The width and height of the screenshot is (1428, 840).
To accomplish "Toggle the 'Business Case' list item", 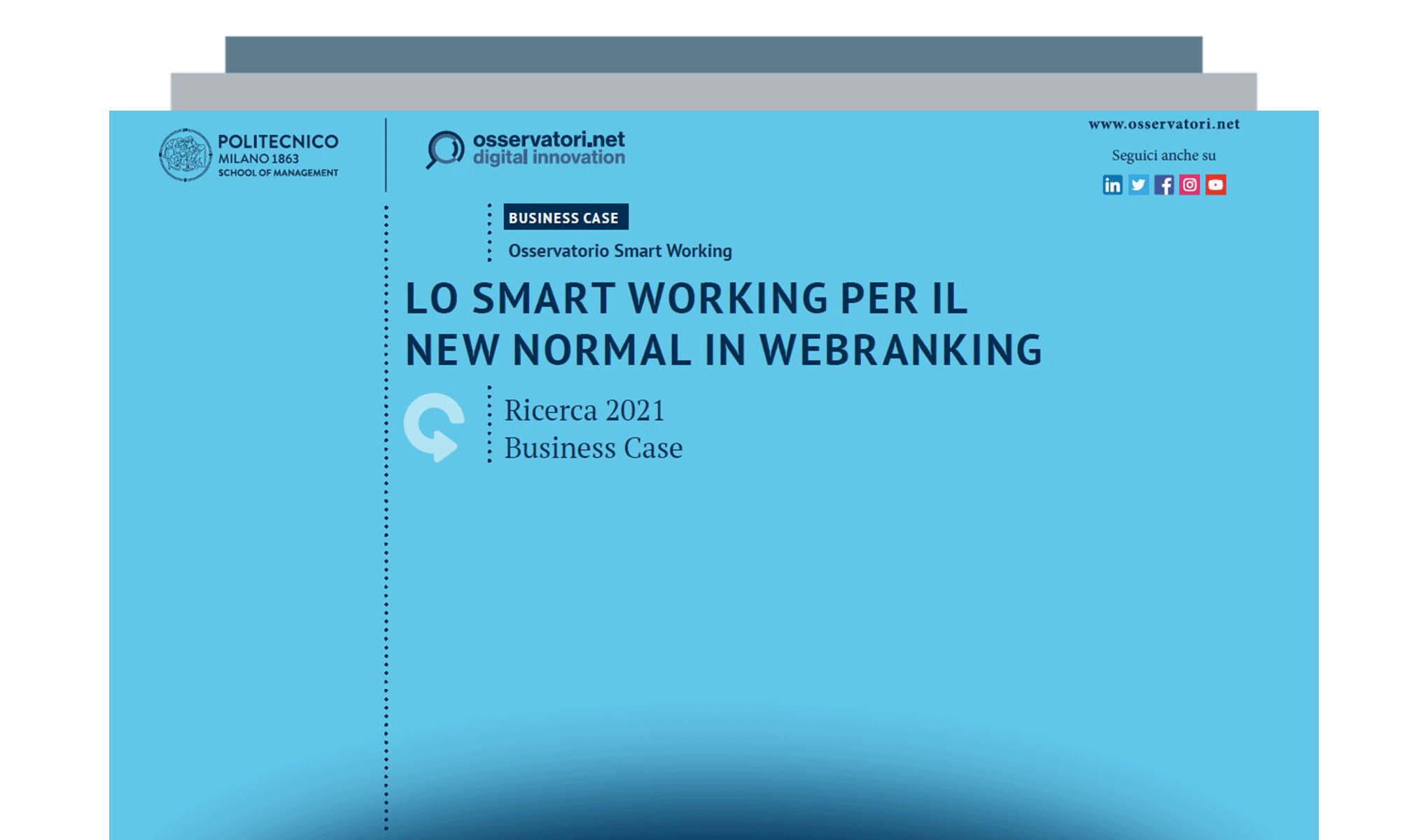I will (x=593, y=448).
